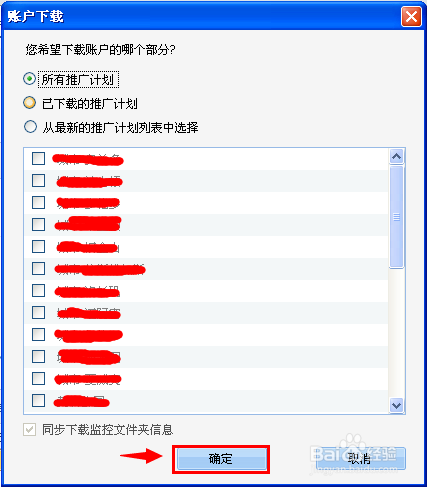Screen dimensions: 427x487
Task: Check the fifth campaign row checkbox
Action: pyautogui.click(x=38, y=246)
